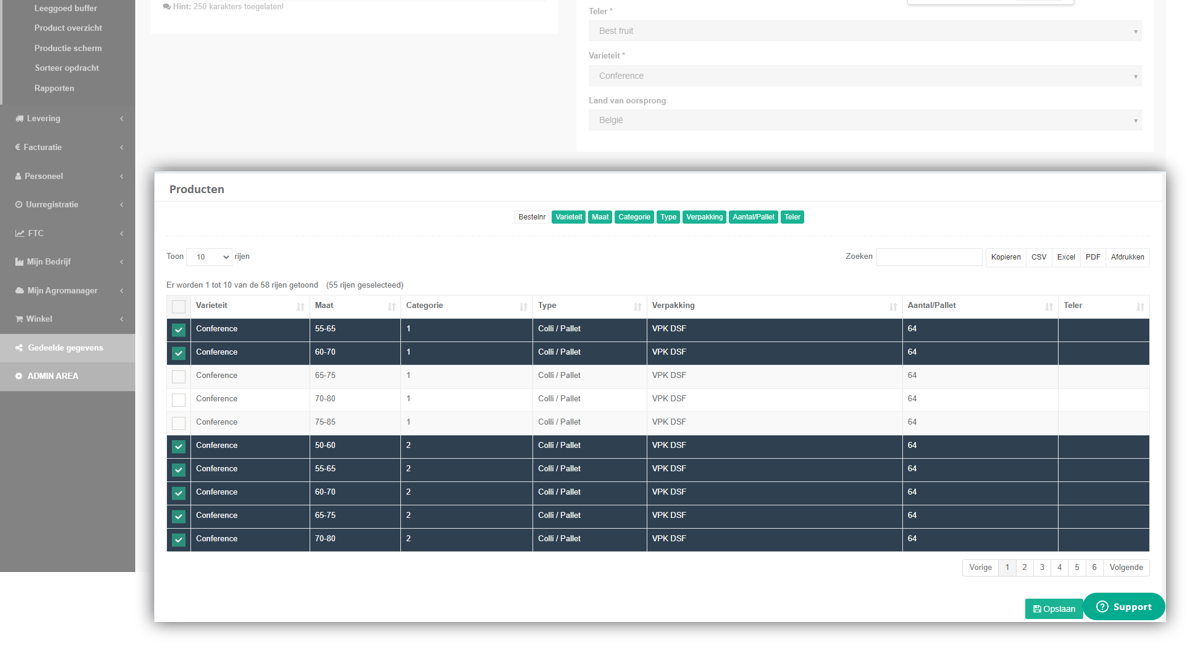
Task: Click the euro icon beside Facturatie
Action: 18,147
